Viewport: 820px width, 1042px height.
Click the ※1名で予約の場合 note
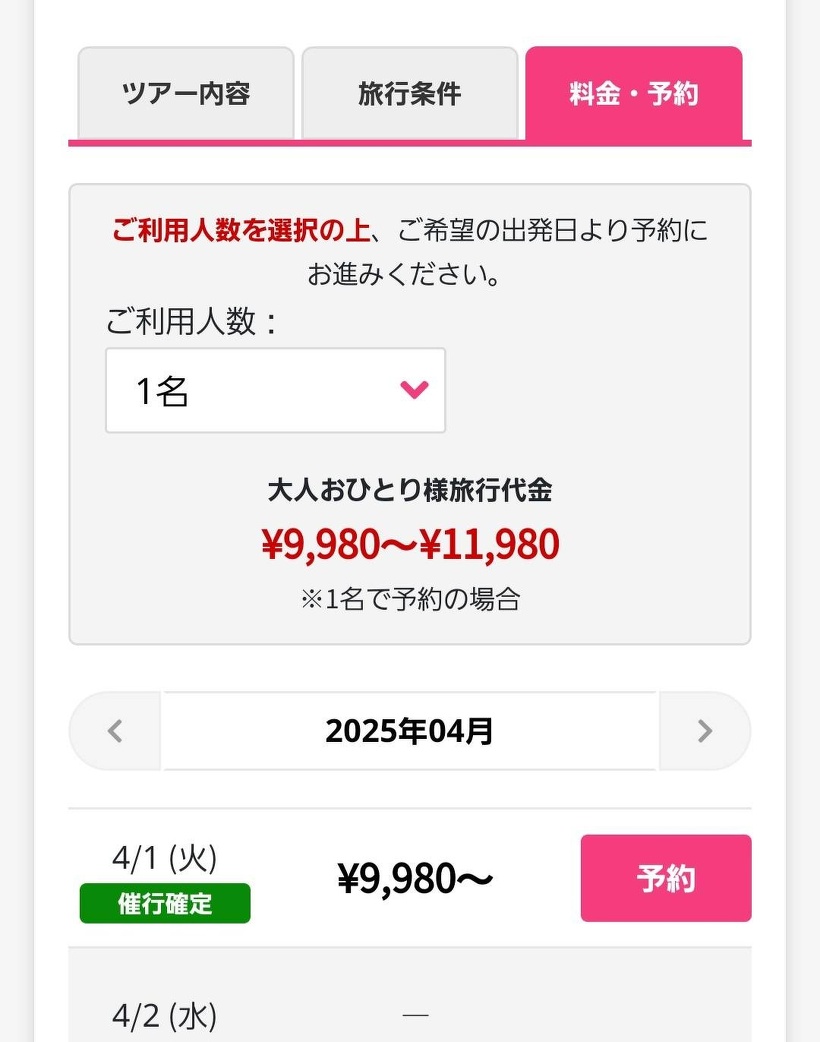[410, 599]
